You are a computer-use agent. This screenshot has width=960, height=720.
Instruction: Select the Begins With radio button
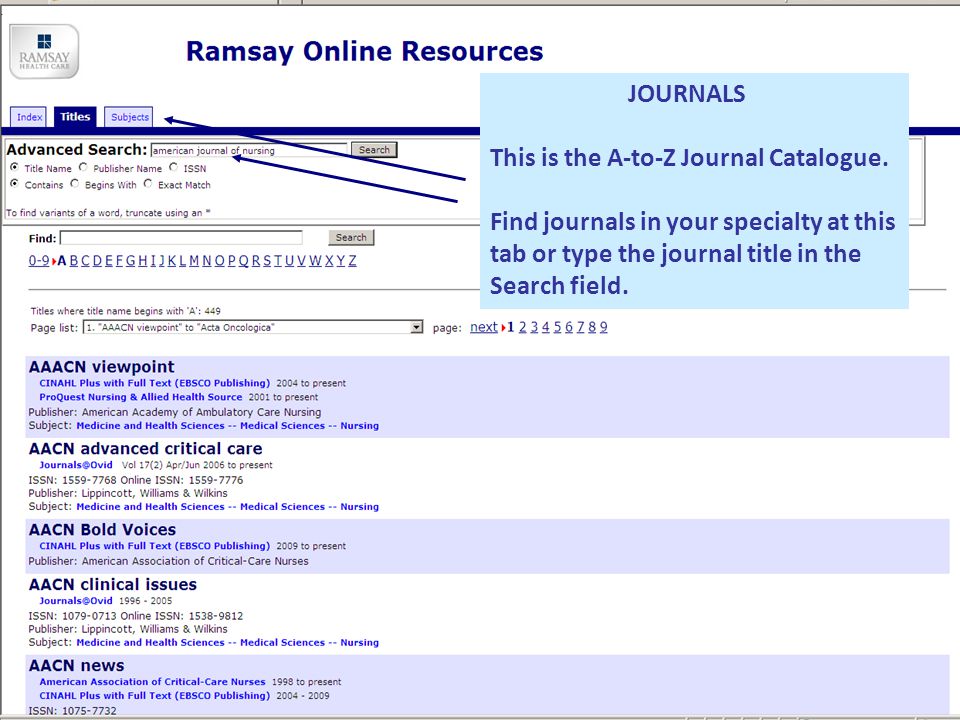(x=74, y=184)
